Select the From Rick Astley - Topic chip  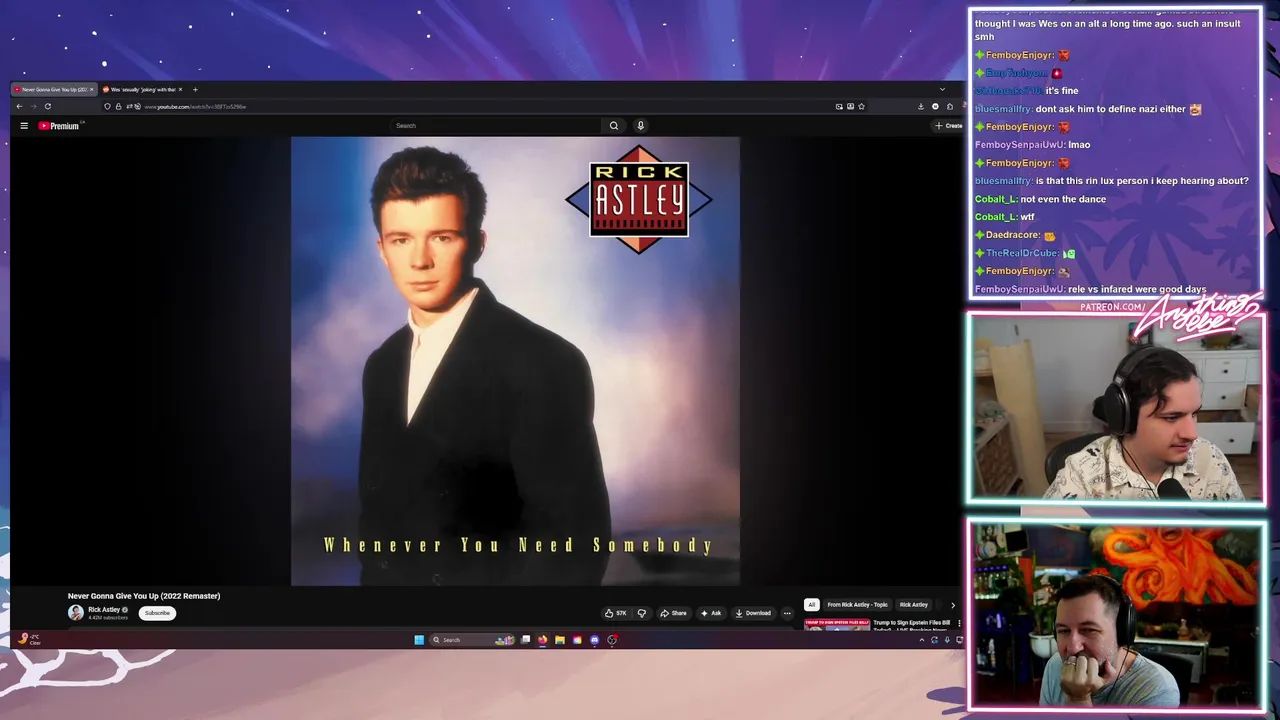pyautogui.click(x=857, y=605)
